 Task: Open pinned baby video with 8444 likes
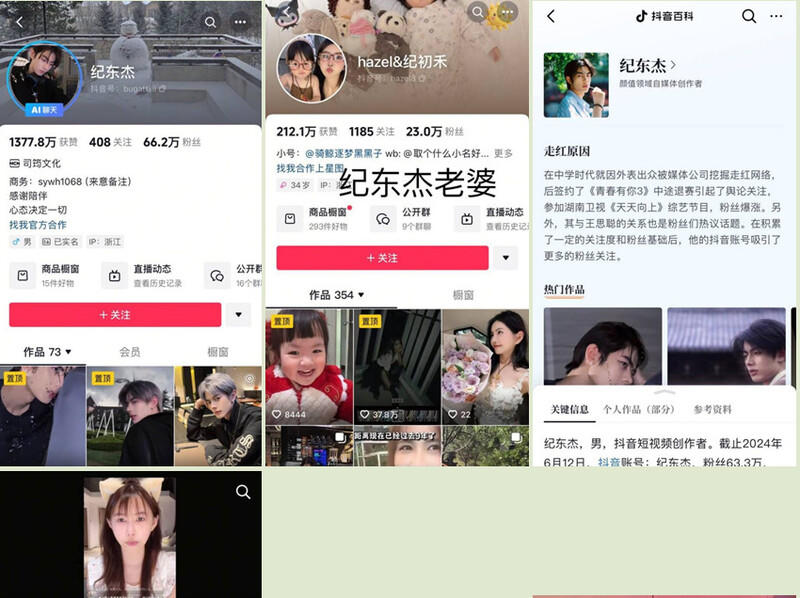pyautogui.click(x=309, y=367)
